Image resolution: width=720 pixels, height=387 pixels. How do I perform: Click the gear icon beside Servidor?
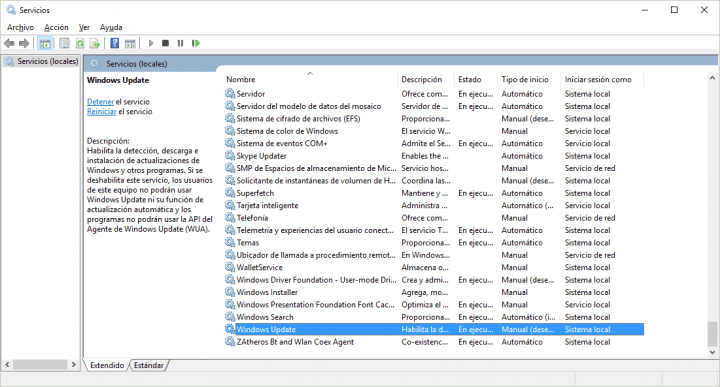pos(230,94)
